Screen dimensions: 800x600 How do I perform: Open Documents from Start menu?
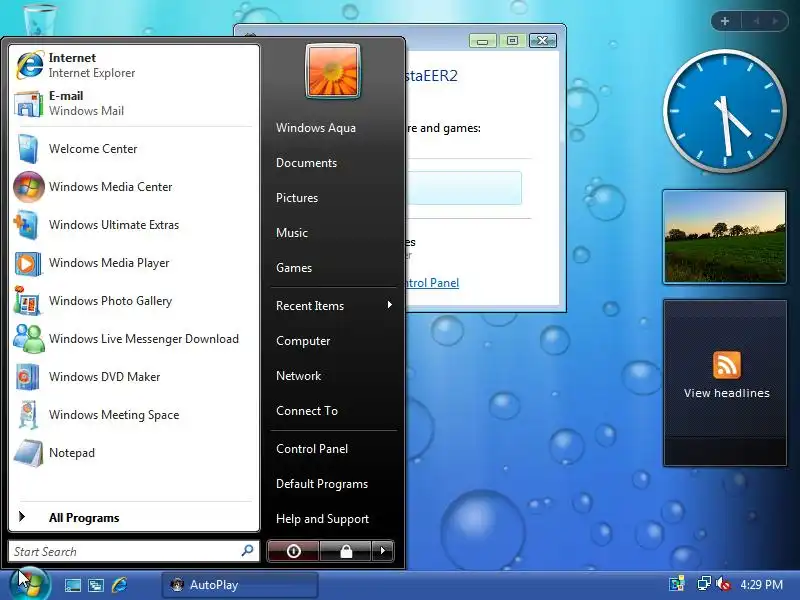tap(306, 163)
